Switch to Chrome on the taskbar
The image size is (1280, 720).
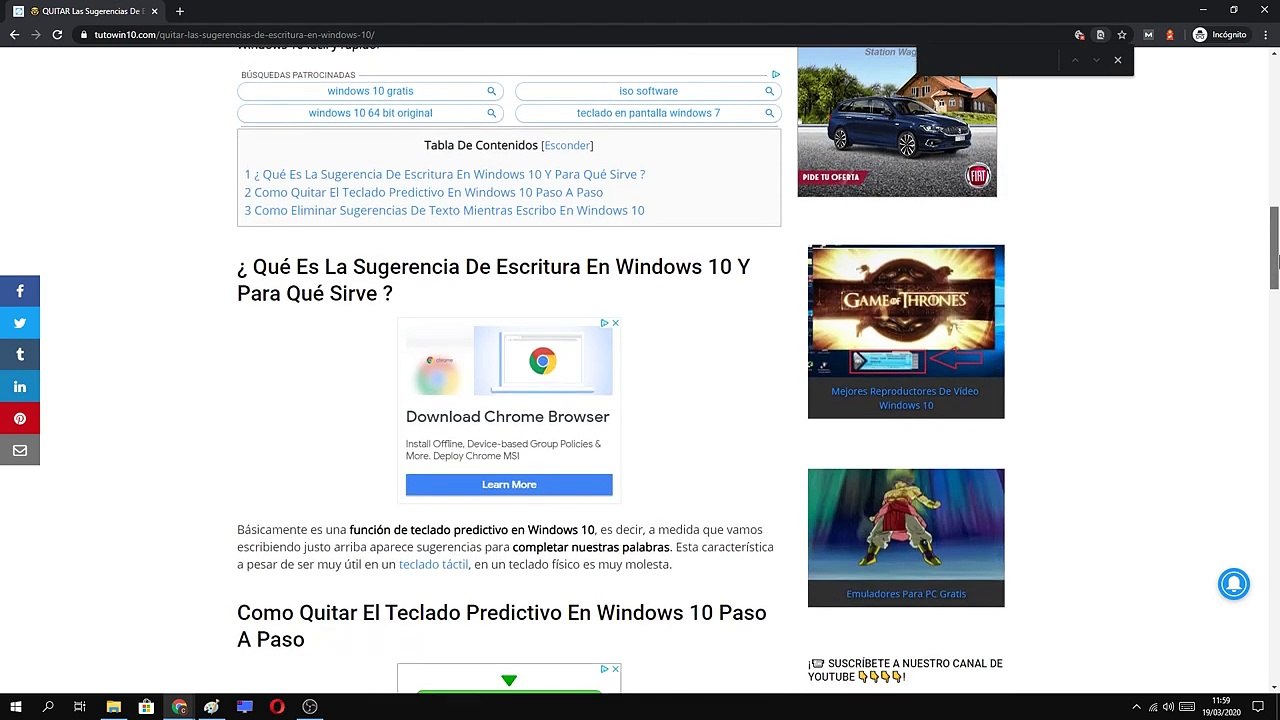coord(179,707)
